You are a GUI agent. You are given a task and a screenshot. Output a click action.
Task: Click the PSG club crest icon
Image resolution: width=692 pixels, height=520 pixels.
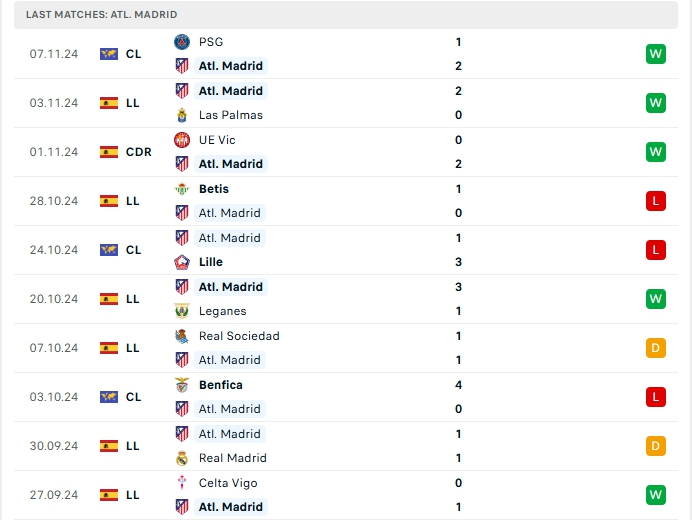pyautogui.click(x=182, y=42)
